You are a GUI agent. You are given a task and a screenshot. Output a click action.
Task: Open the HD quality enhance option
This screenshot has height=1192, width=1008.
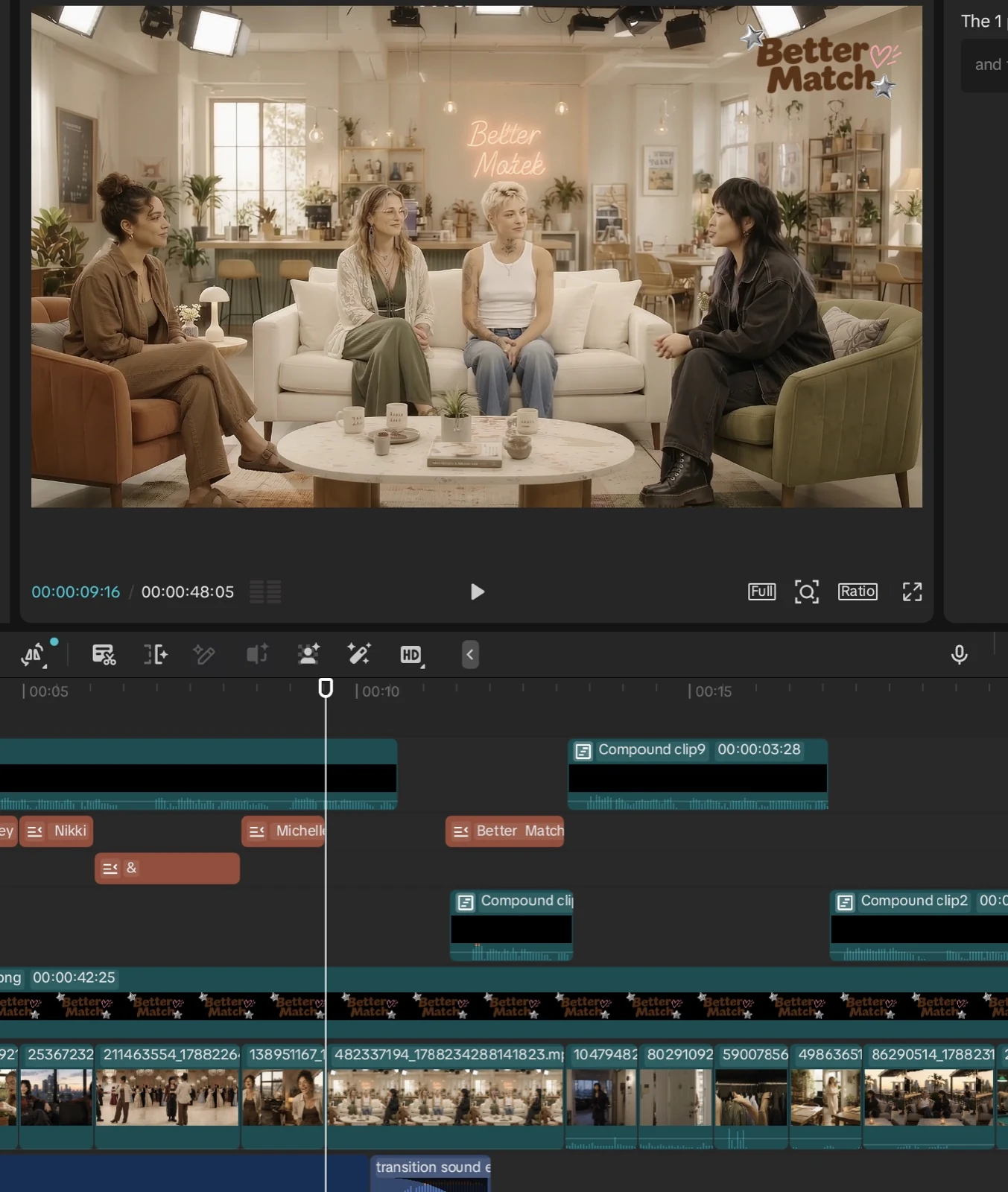point(411,655)
